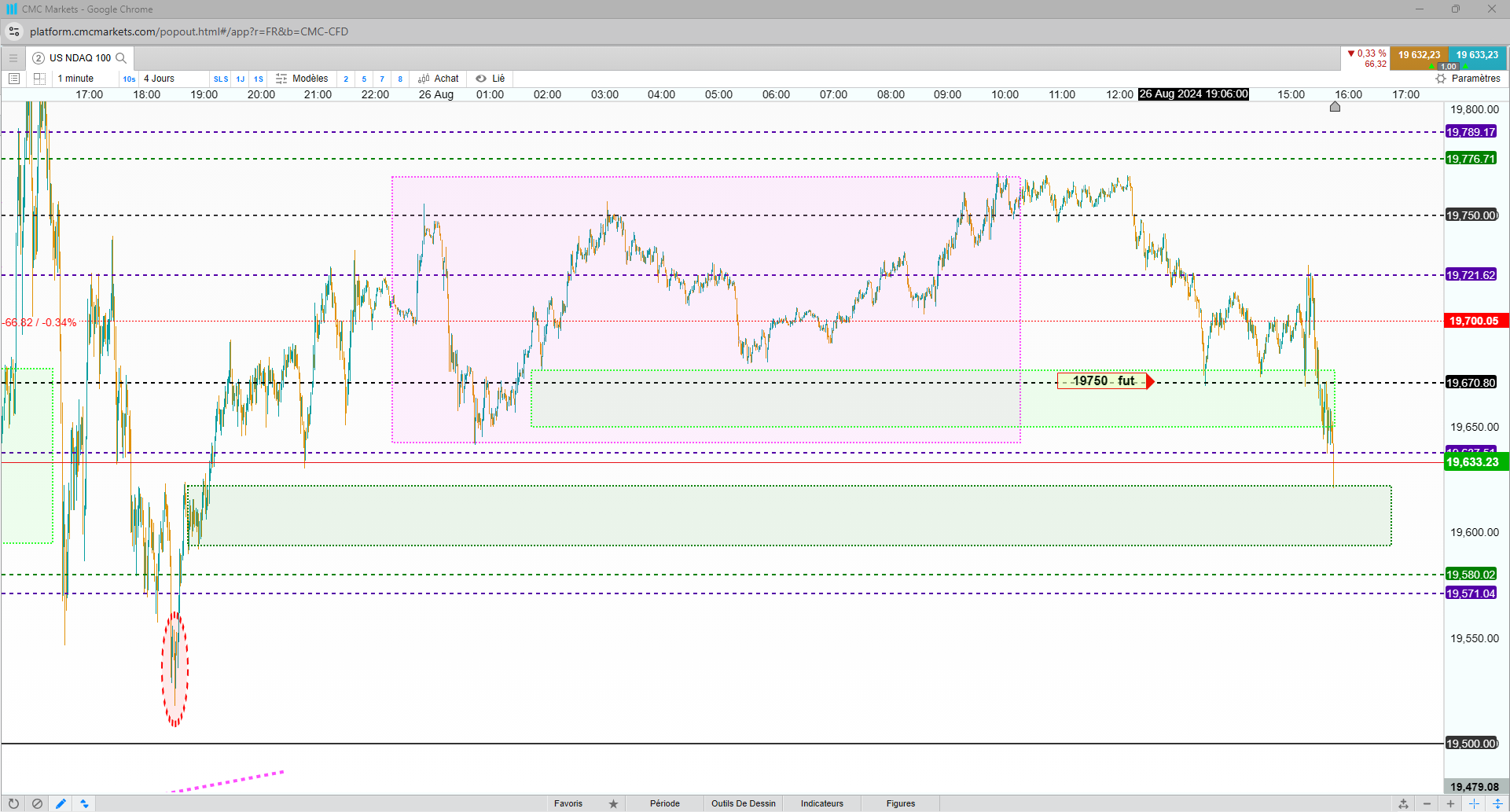Click the buy price 19 633,23 button
This screenshot has width=1510, height=812.
click(x=1477, y=55)
